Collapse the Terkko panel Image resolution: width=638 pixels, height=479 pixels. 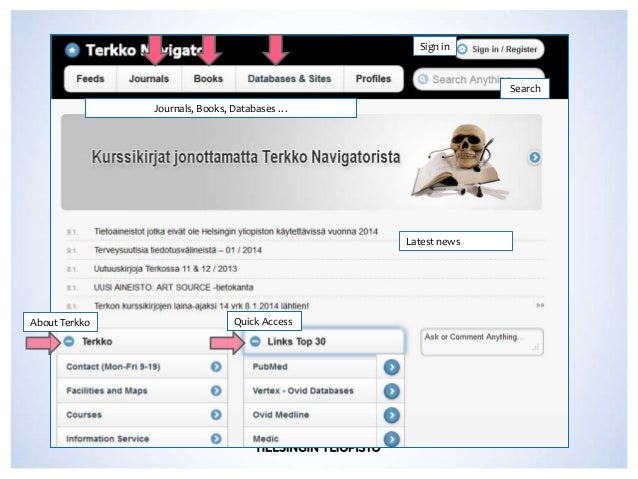69,341
